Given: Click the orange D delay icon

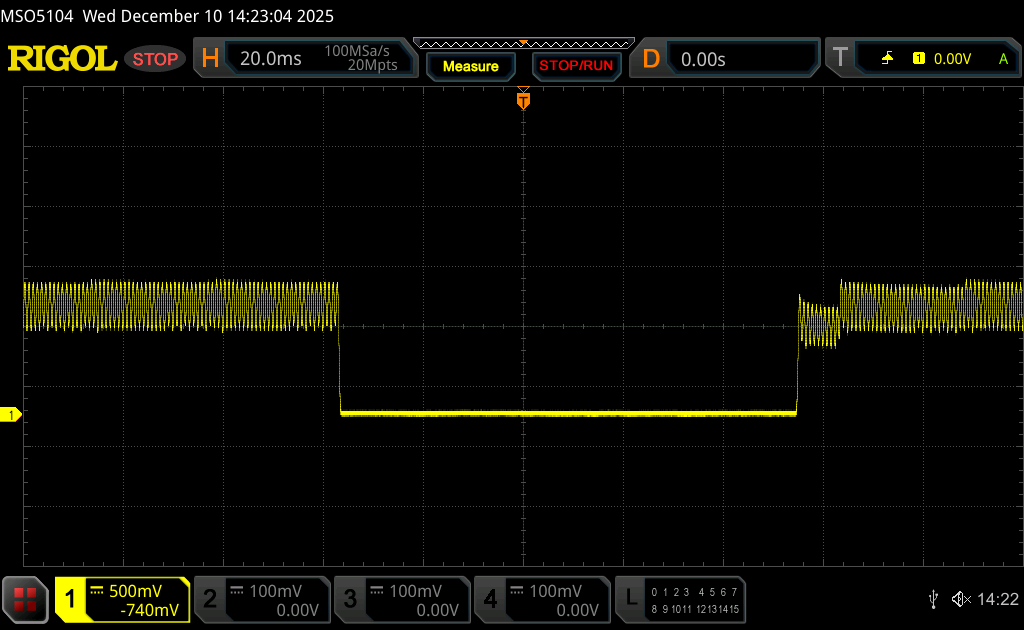Looking at the screenshot, I should 651,59.
